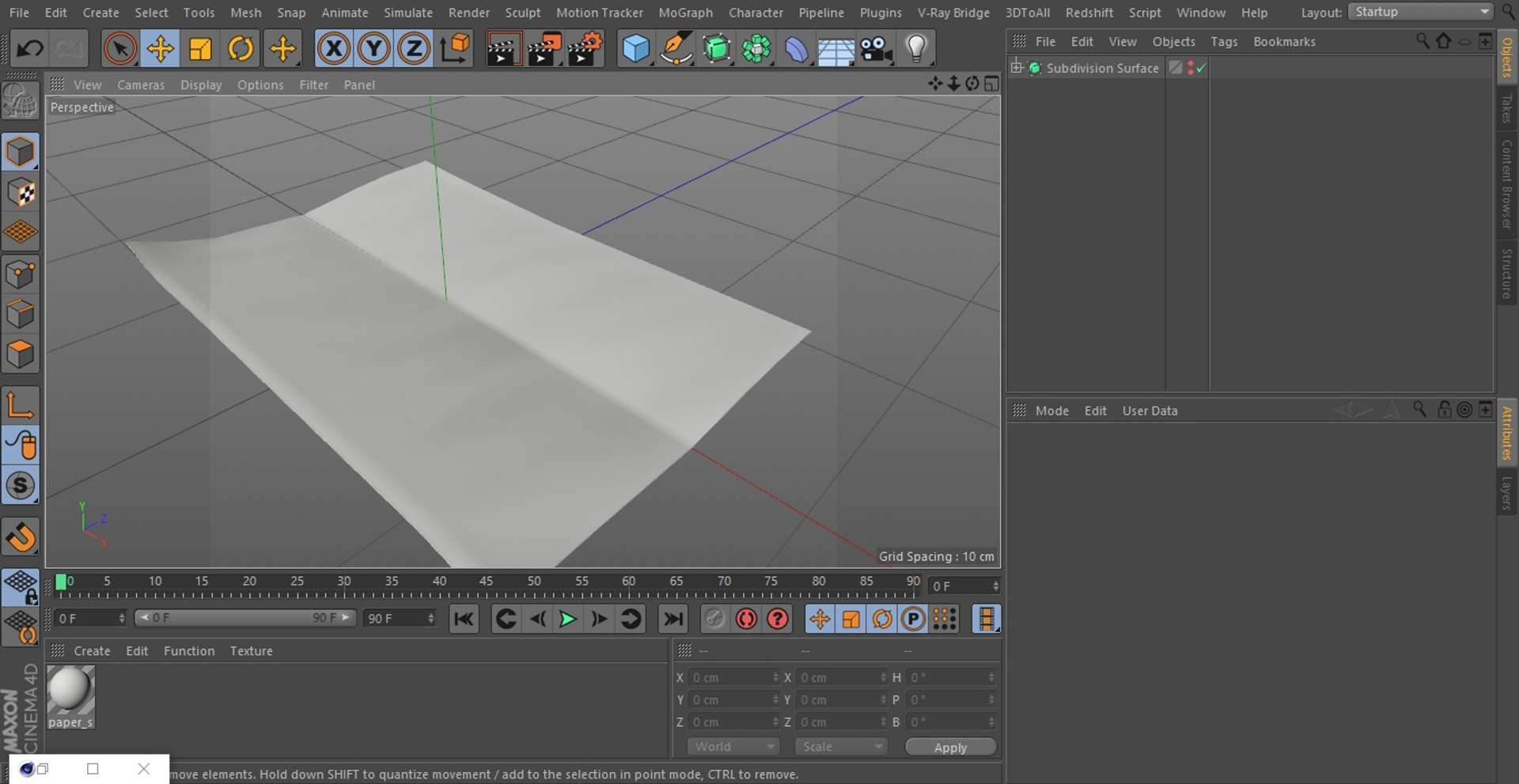Add a Subdivision Surface generator
This screenshot has height=784, width=1519.
click(717, 49)
